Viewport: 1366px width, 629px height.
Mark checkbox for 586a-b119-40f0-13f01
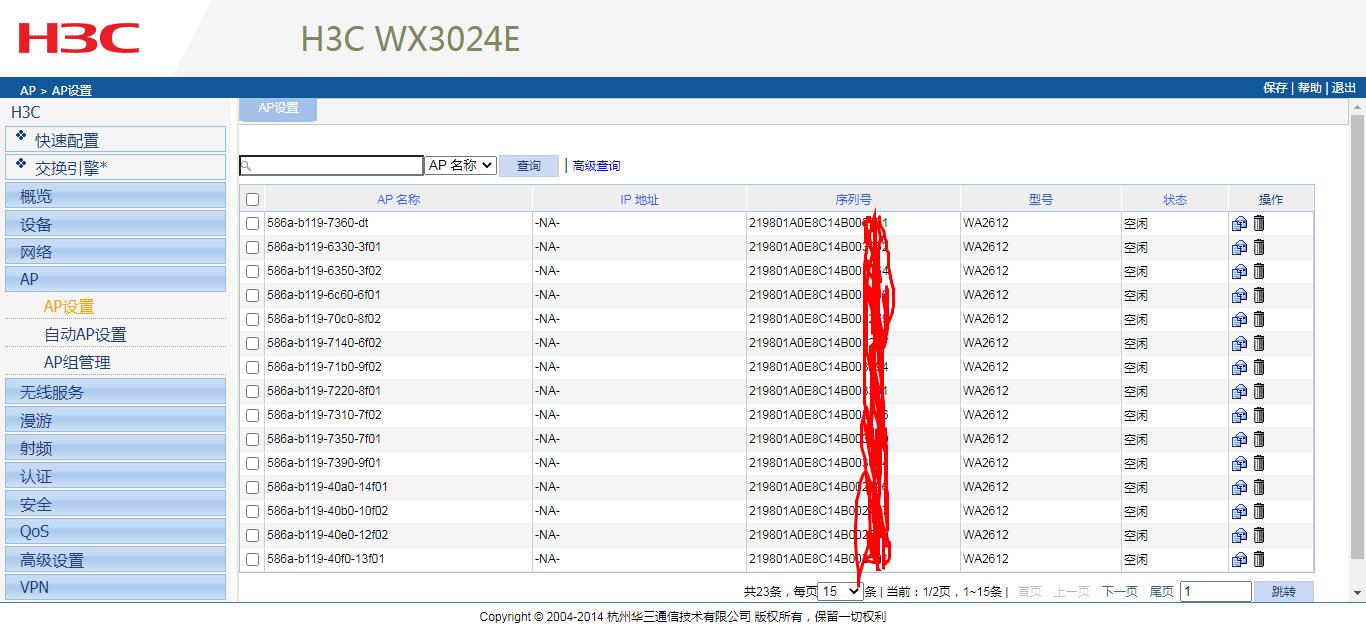point(252,560)
